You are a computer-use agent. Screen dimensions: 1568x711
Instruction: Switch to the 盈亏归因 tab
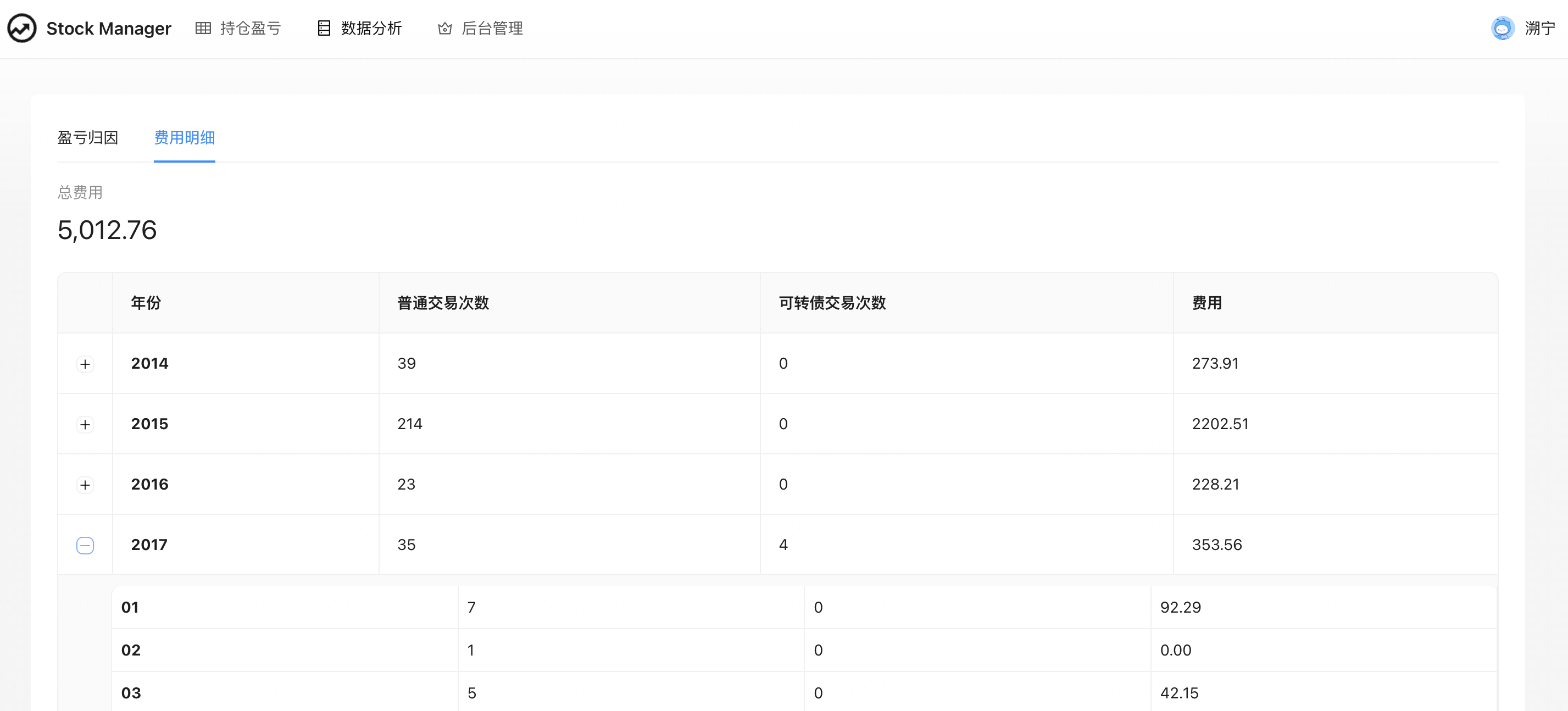point(88,137)
